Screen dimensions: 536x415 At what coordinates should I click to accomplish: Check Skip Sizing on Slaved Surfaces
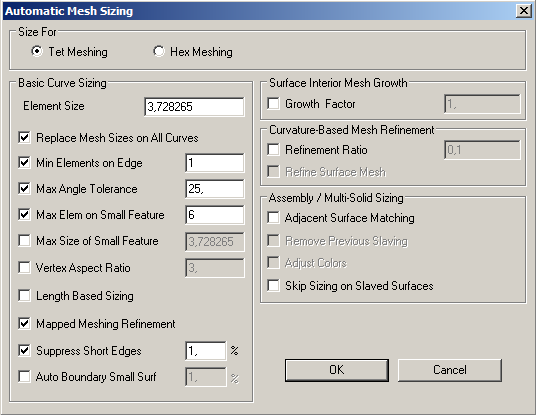pos(273,285)
